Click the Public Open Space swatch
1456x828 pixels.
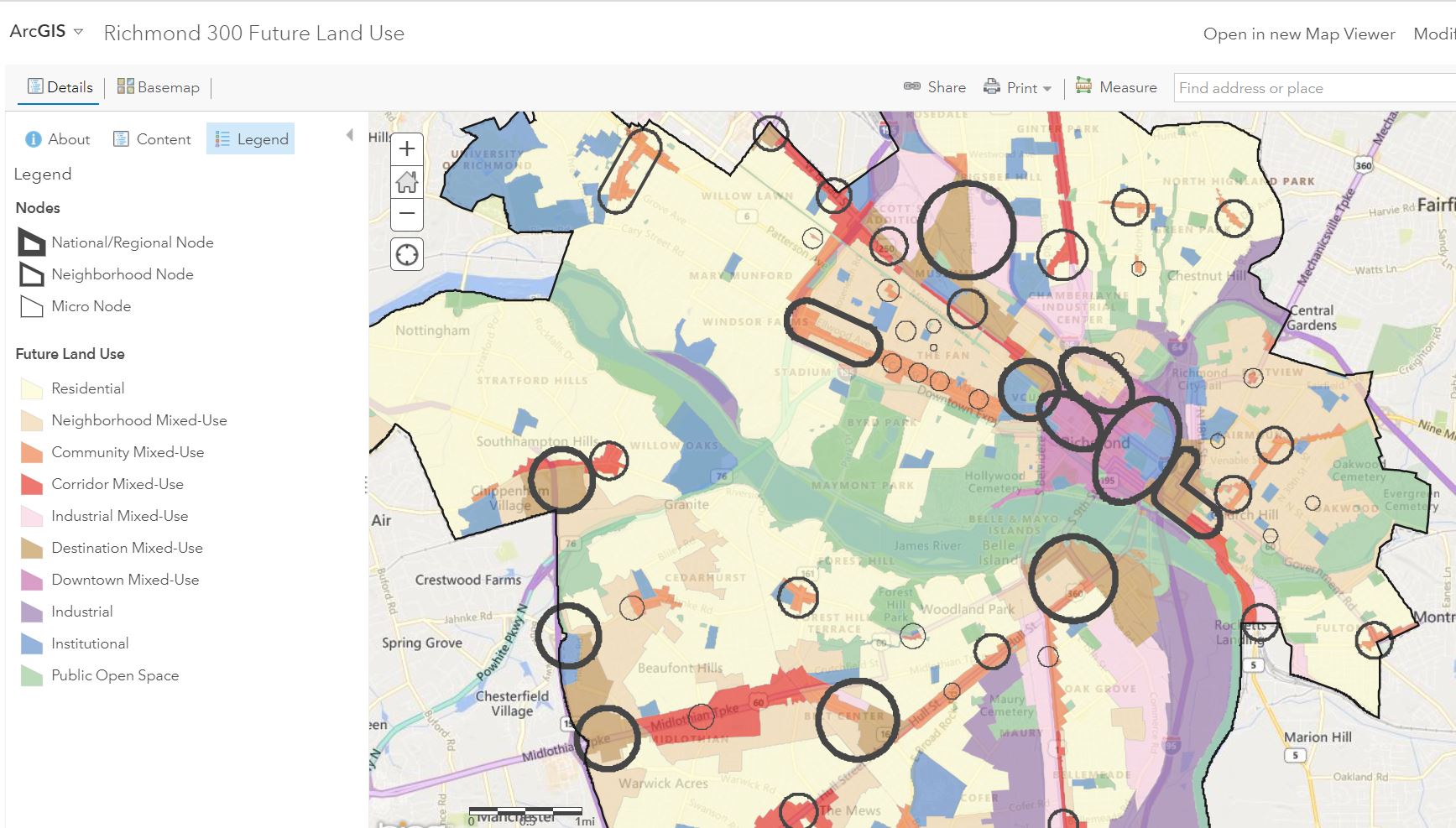[x=32, y=675]
